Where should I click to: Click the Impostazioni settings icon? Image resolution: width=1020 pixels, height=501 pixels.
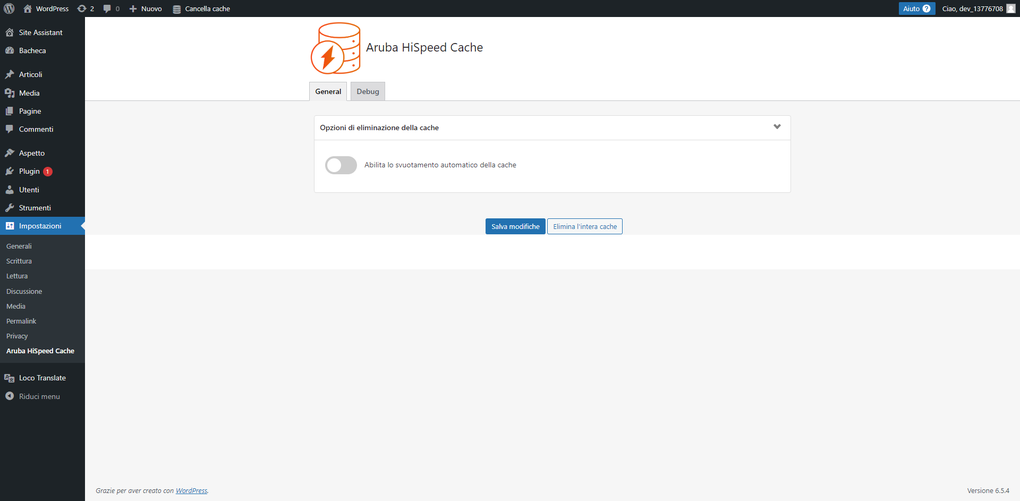pyautogui.click(x=9, y=226)
